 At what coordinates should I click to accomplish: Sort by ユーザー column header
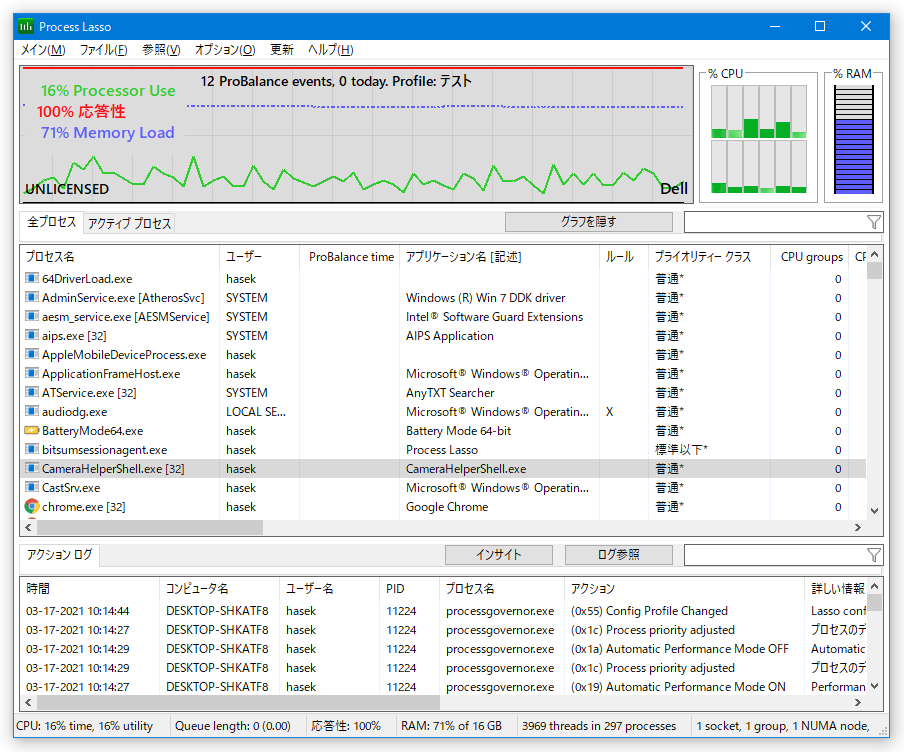coord(259,257)
